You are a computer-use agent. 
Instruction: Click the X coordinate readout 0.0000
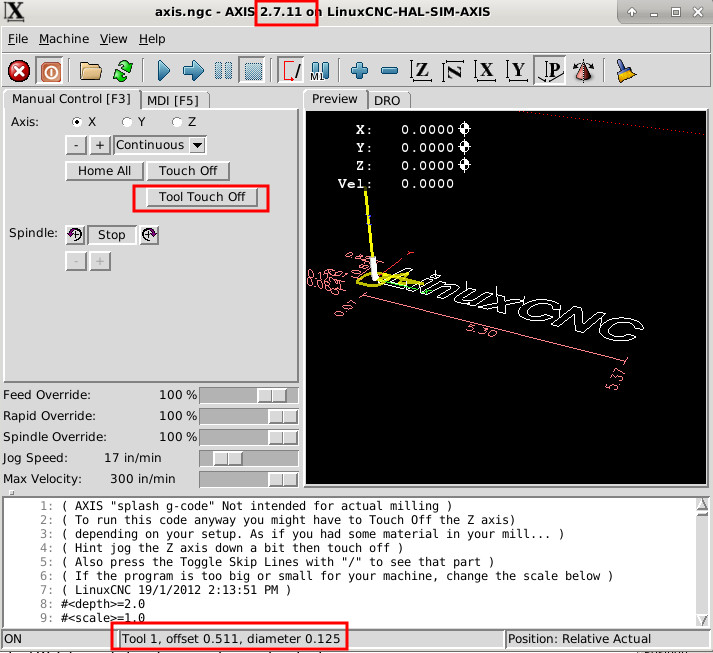click(x=427, y=130)
